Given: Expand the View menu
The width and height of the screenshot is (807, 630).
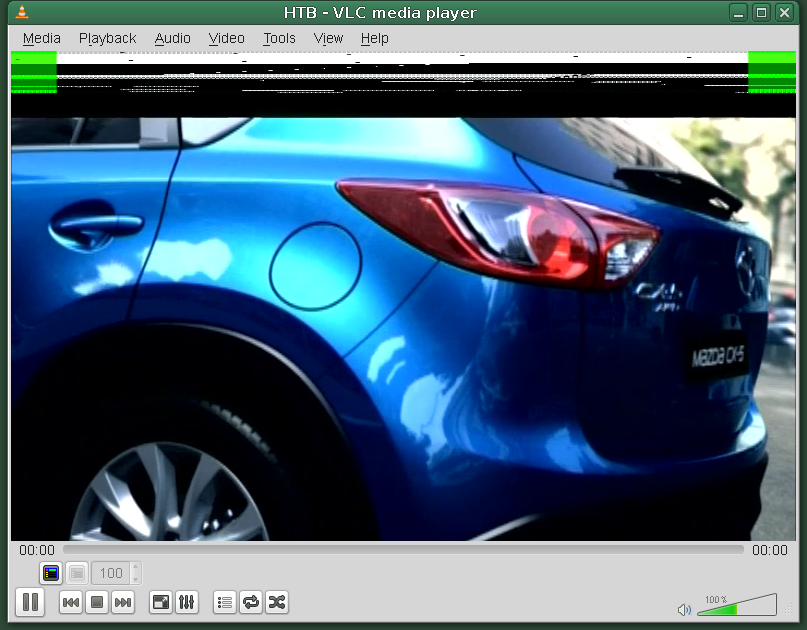Looking at the screenshot, I should coord(328,38).
